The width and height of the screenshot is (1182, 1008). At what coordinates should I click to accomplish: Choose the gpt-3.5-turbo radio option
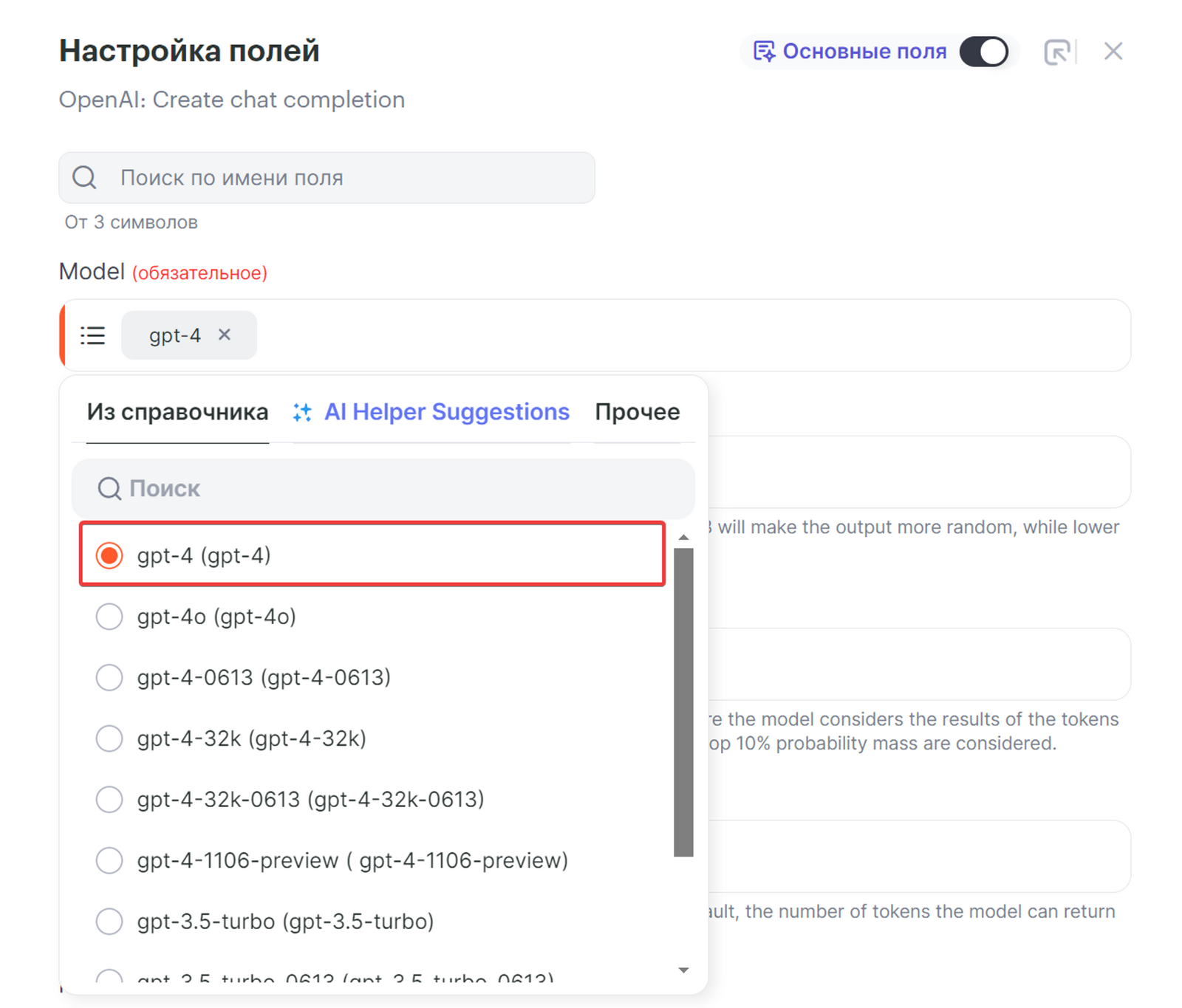coord(109,921)
